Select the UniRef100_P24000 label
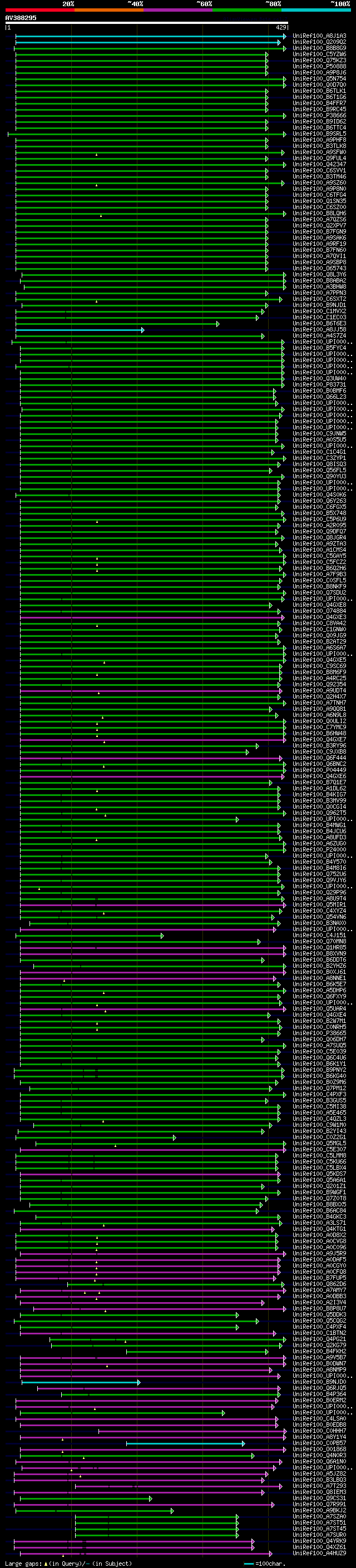Viewport: 356px width, 1568px height. [x=319, y=850]
